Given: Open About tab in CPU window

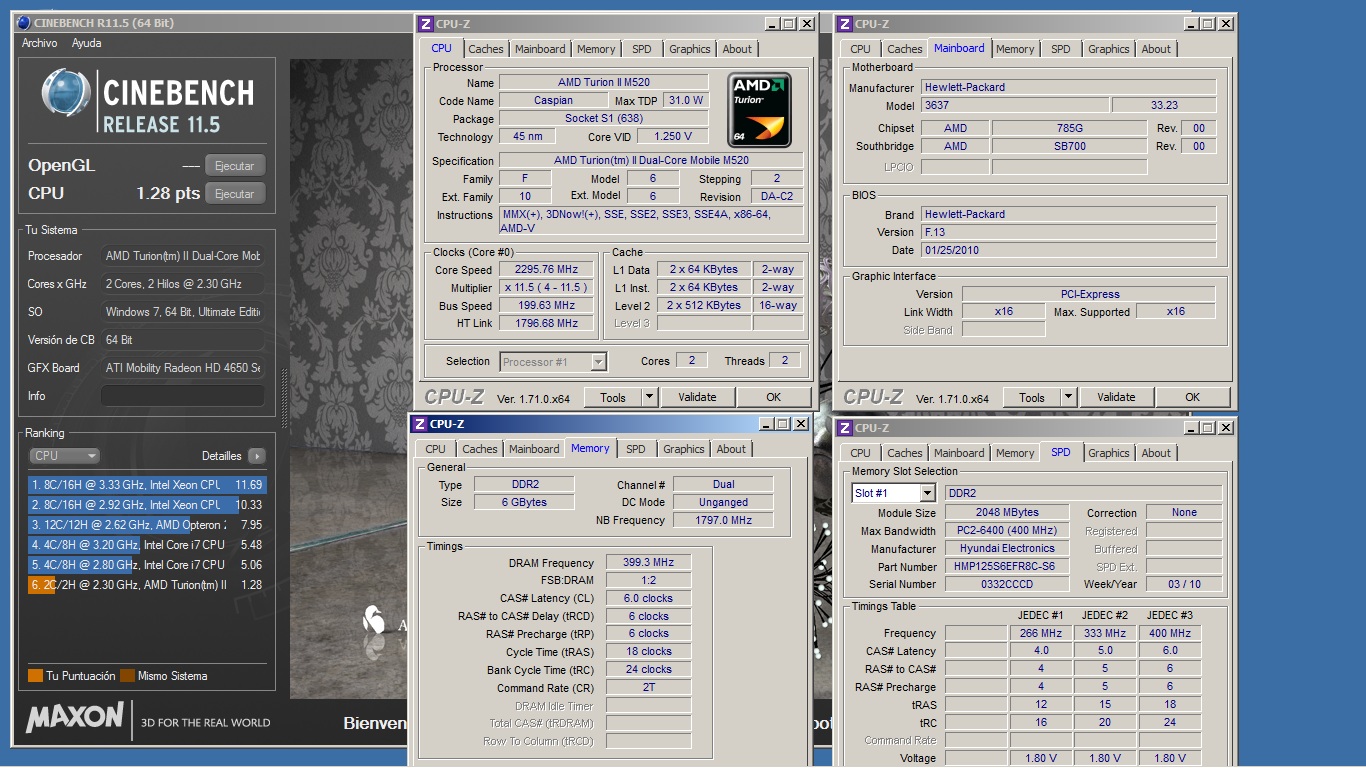Looking at the screenshot, I should click(737, 49).
